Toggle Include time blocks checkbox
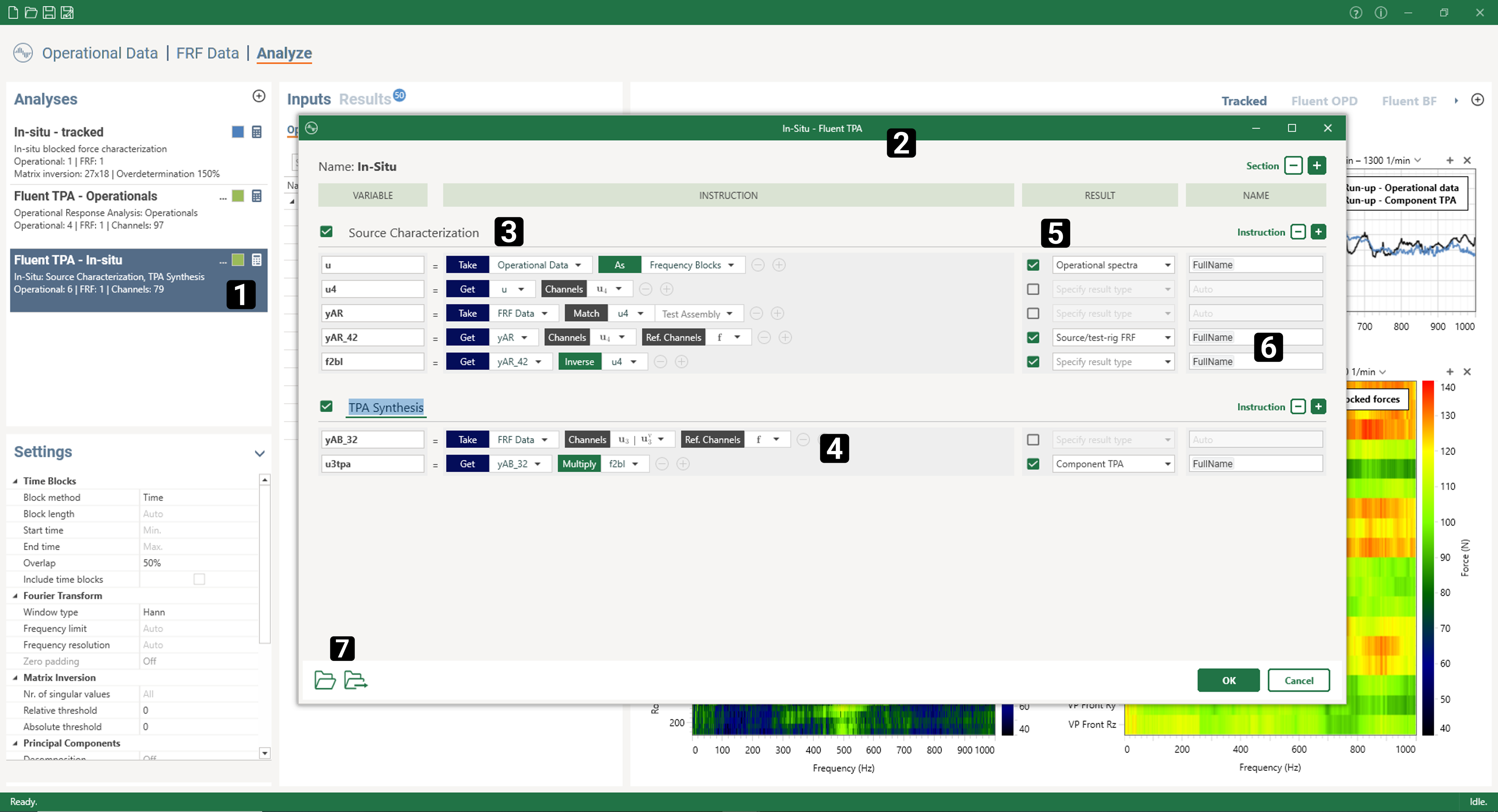1498x812 pixels. pyautogui.click(x=199, y=579)
